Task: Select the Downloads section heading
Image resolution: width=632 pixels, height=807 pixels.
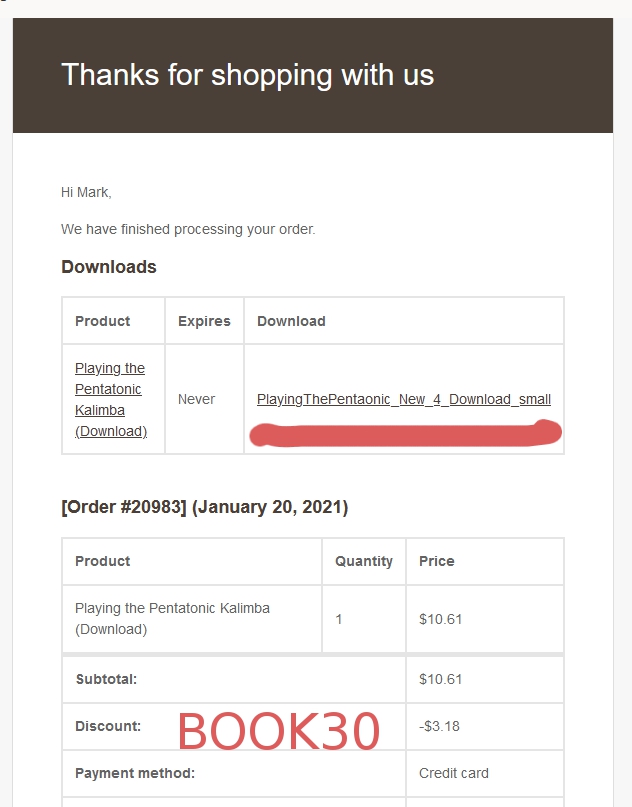Action: point(109,267)
